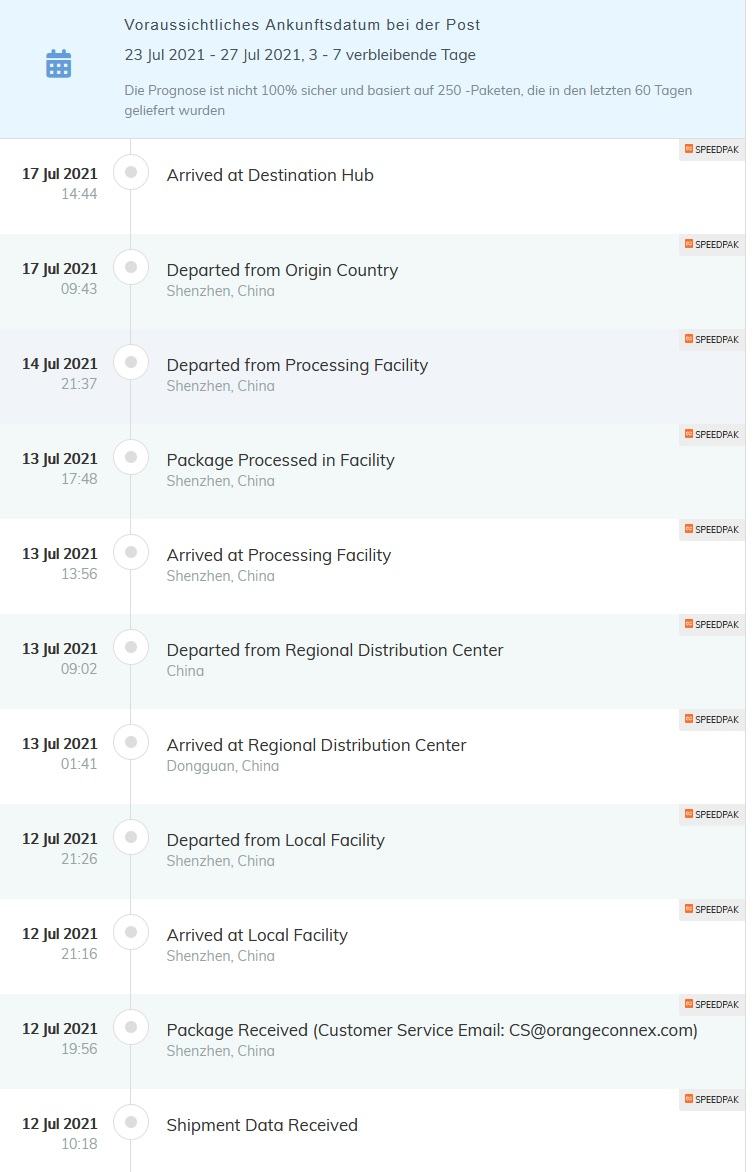Click SpeedPAK badge on Arrived at Processing Facility
The height and width of the screenshot is (1172, 754).
(711, 529)
